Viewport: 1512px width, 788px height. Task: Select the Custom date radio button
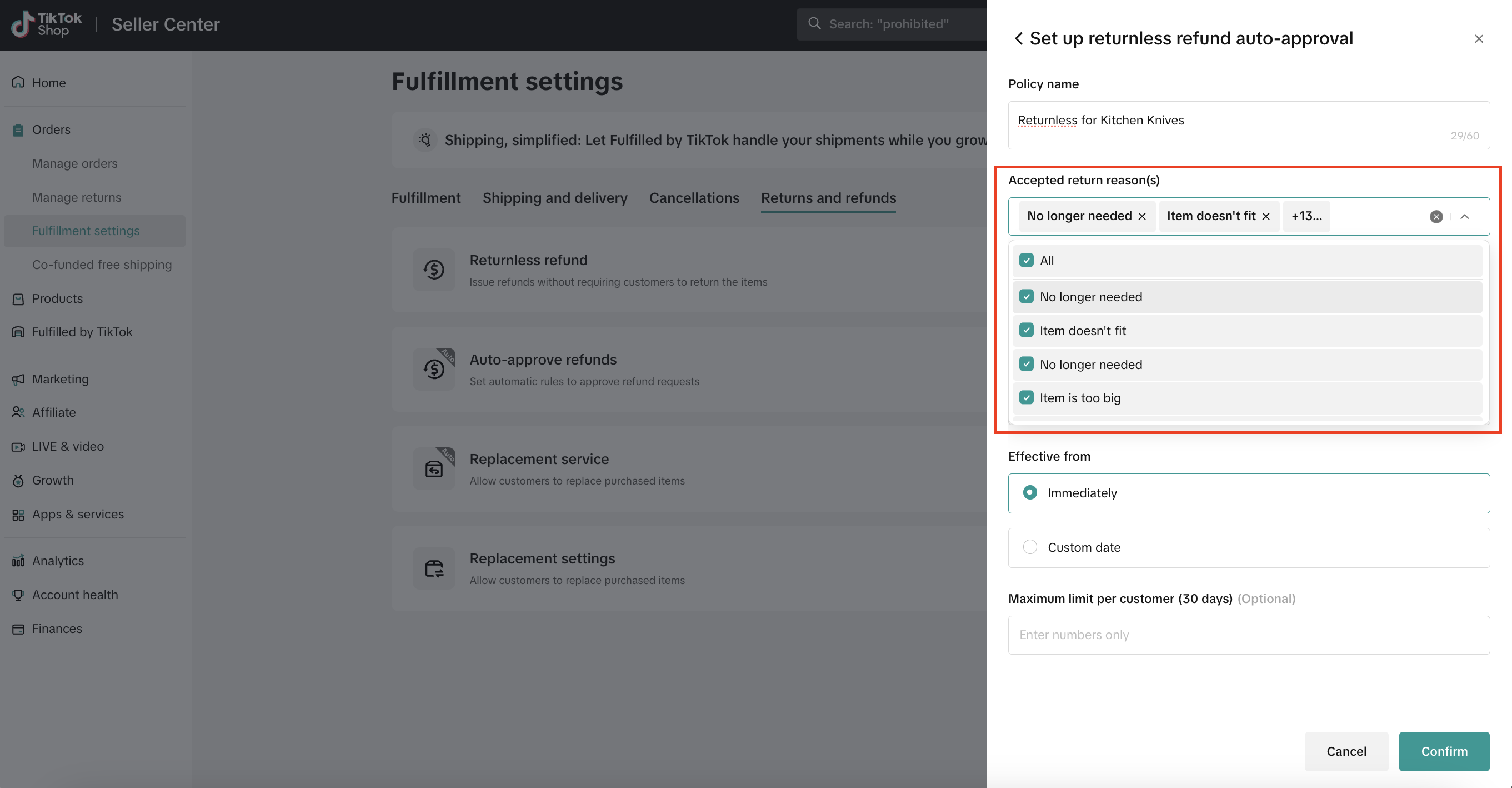[x=1029, y=547]
